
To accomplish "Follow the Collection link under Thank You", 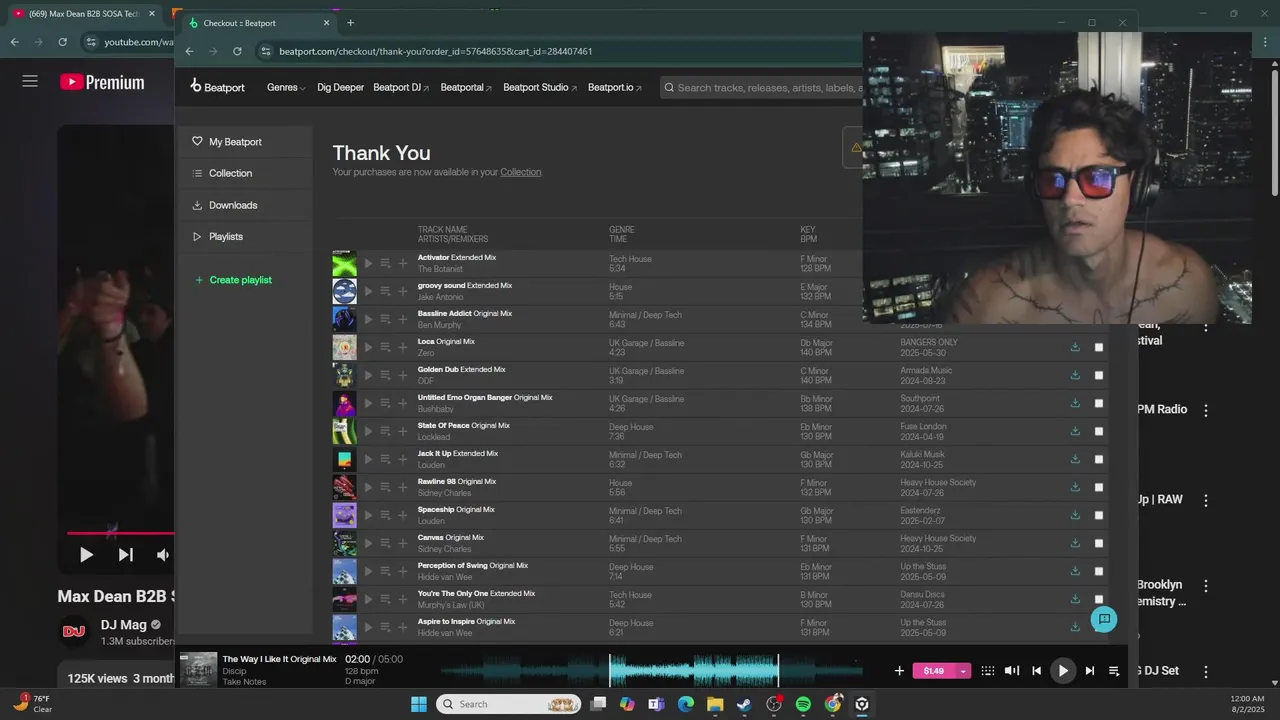I will click(x=520, y=172).
